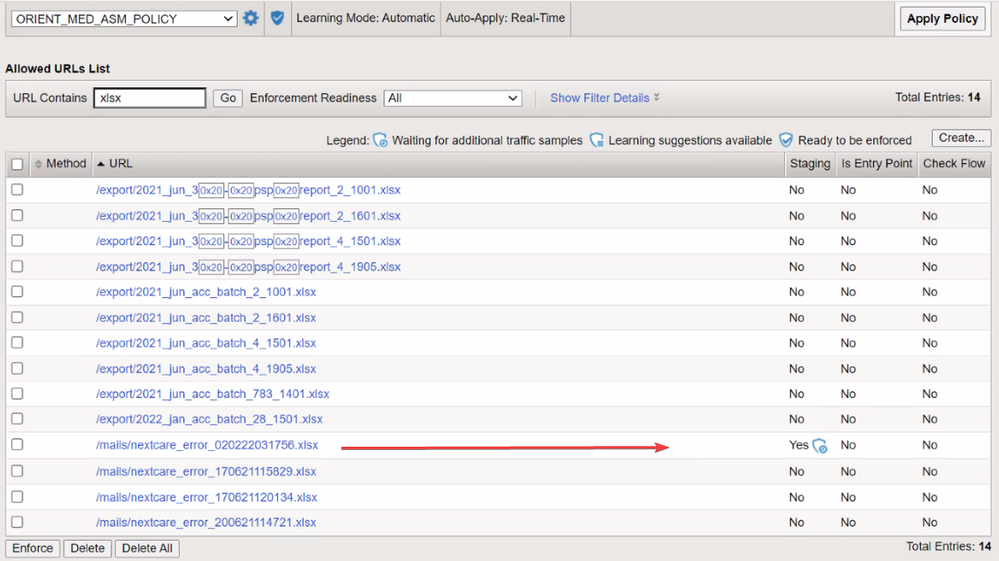This screenshot has width=999, height=561.
Task: Check the 2021_jun_acc_batch_783_1401.xlsx row
Action: [17, 394]
